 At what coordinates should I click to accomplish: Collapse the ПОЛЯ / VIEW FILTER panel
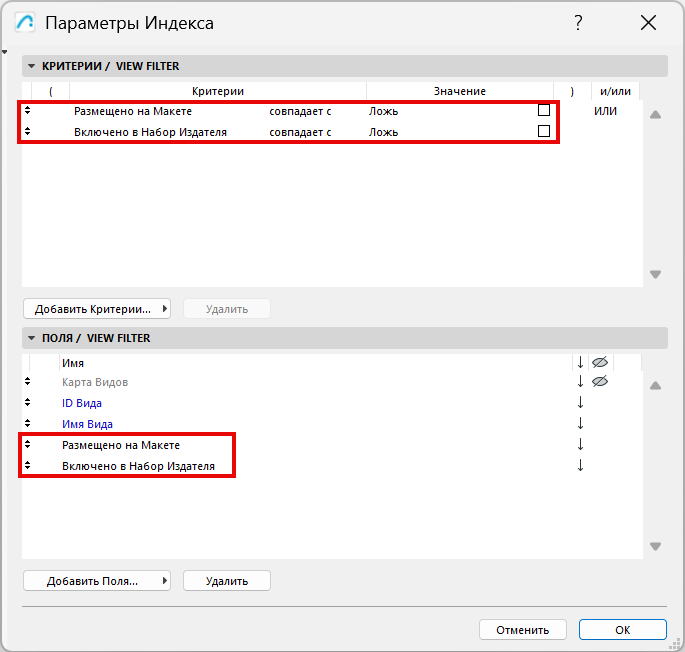coord(31,338)
